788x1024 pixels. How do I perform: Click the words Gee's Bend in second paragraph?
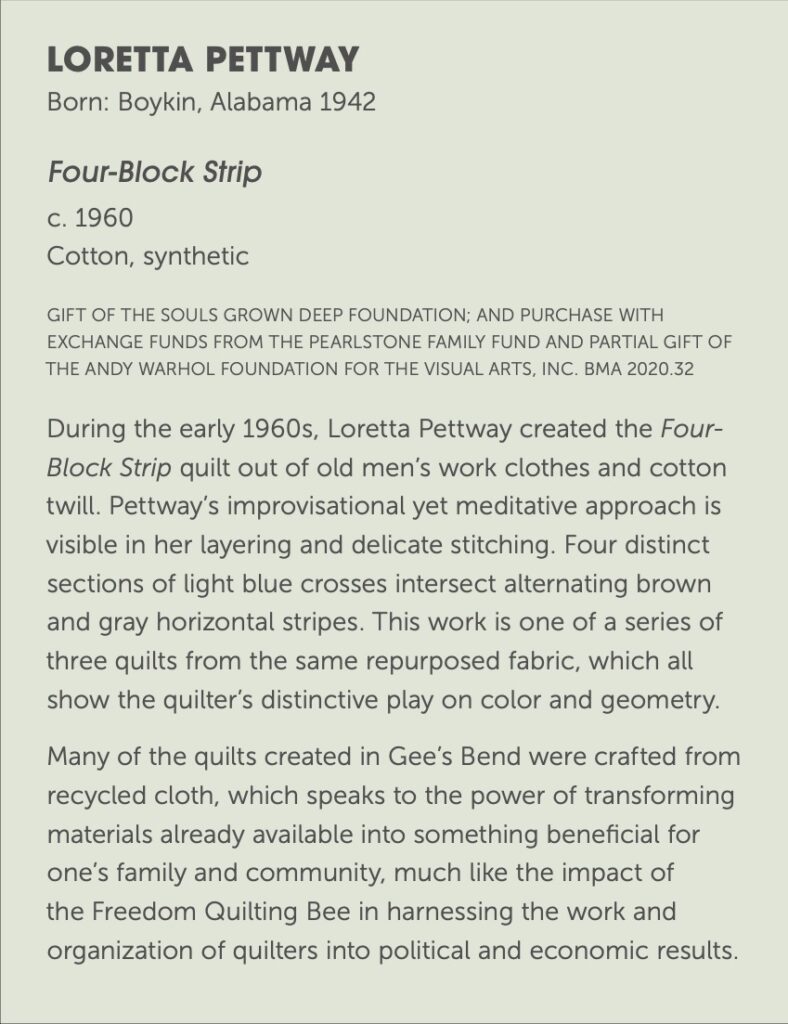(454, 757)
